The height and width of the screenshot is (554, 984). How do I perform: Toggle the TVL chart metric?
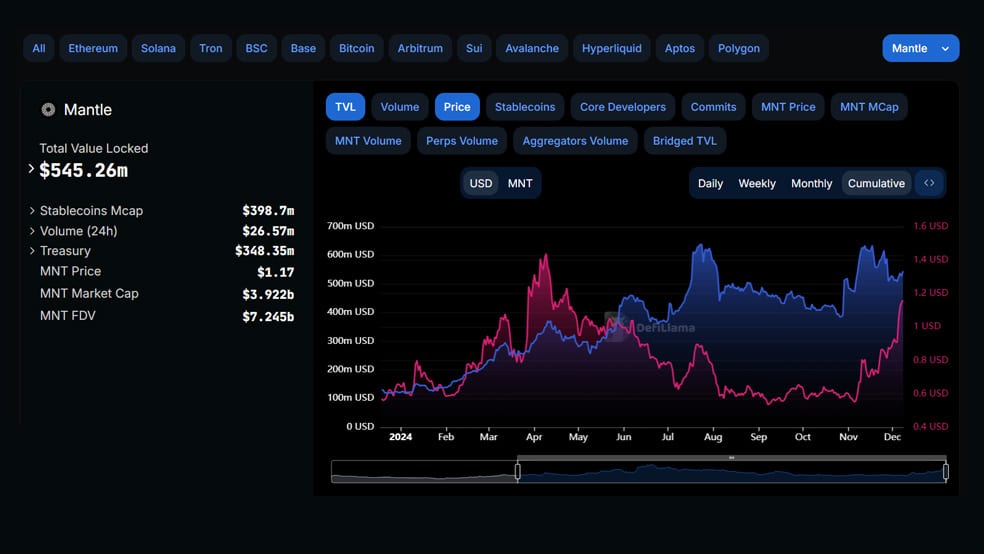coord(345,107)
